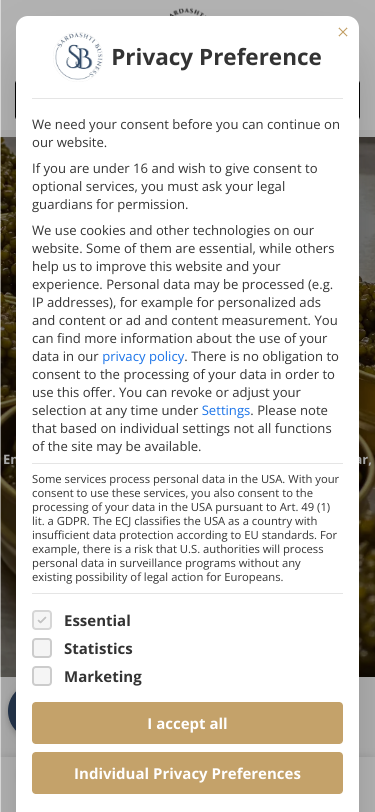
Task: Click the under 16 guardian permission paragraph
Action: (175, 186)
